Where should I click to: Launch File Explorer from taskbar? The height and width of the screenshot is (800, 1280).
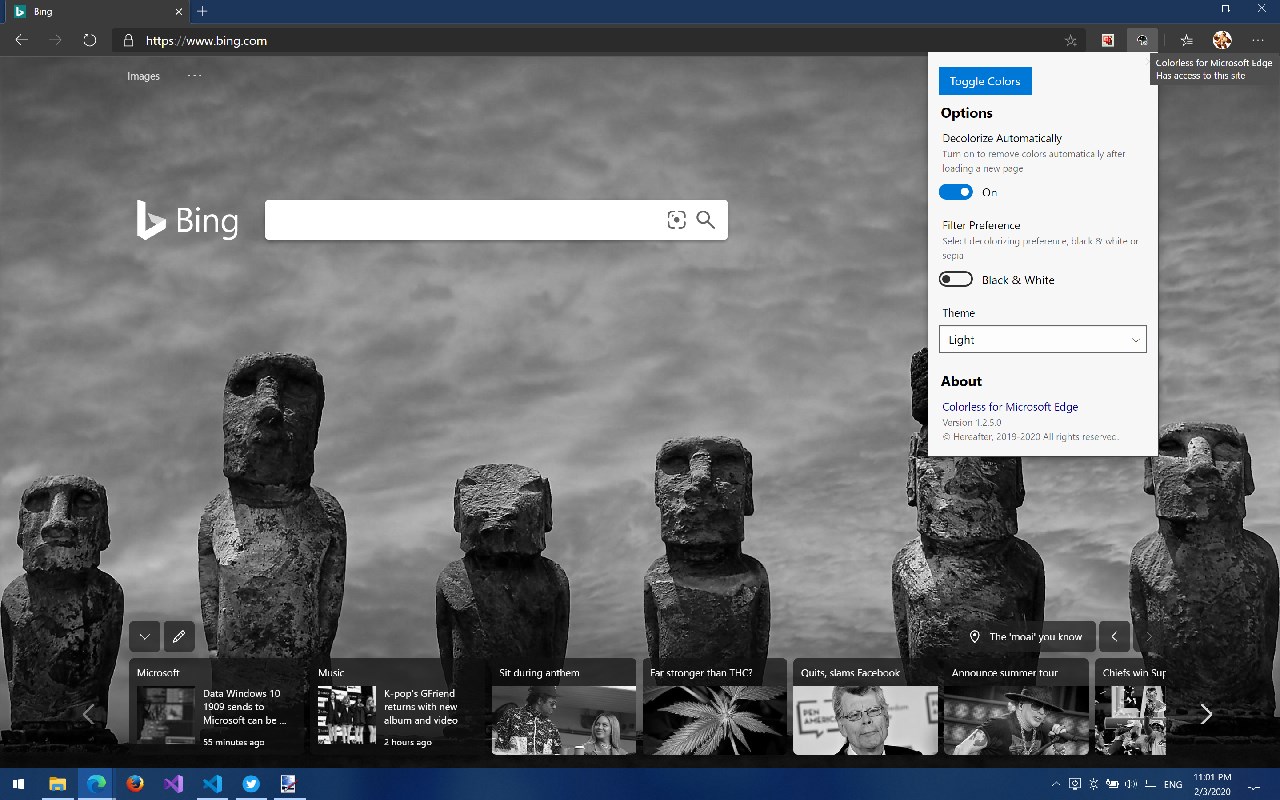coord(57,784)
